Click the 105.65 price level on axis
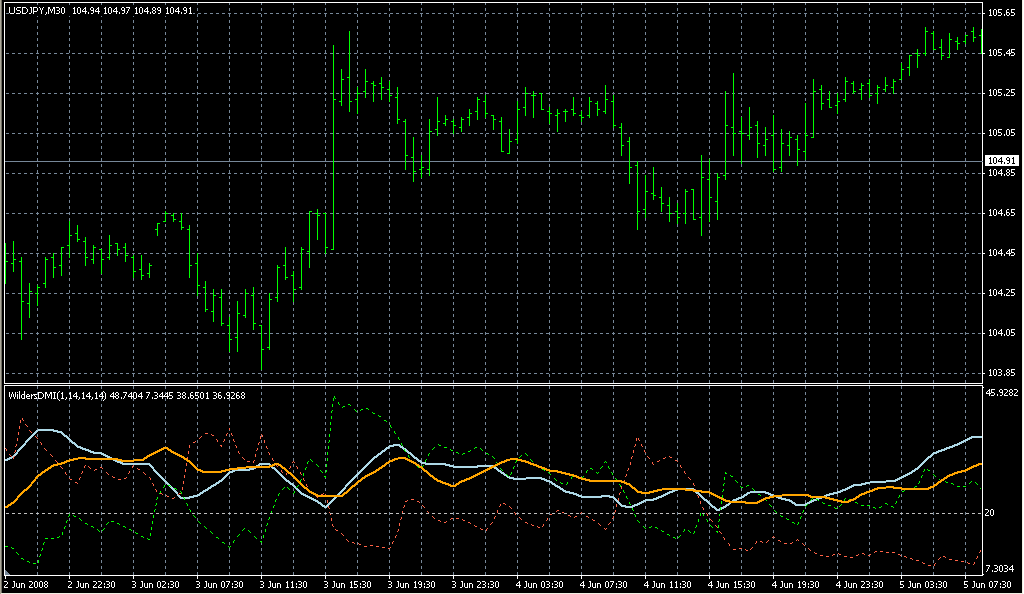 click(1001, 13)
